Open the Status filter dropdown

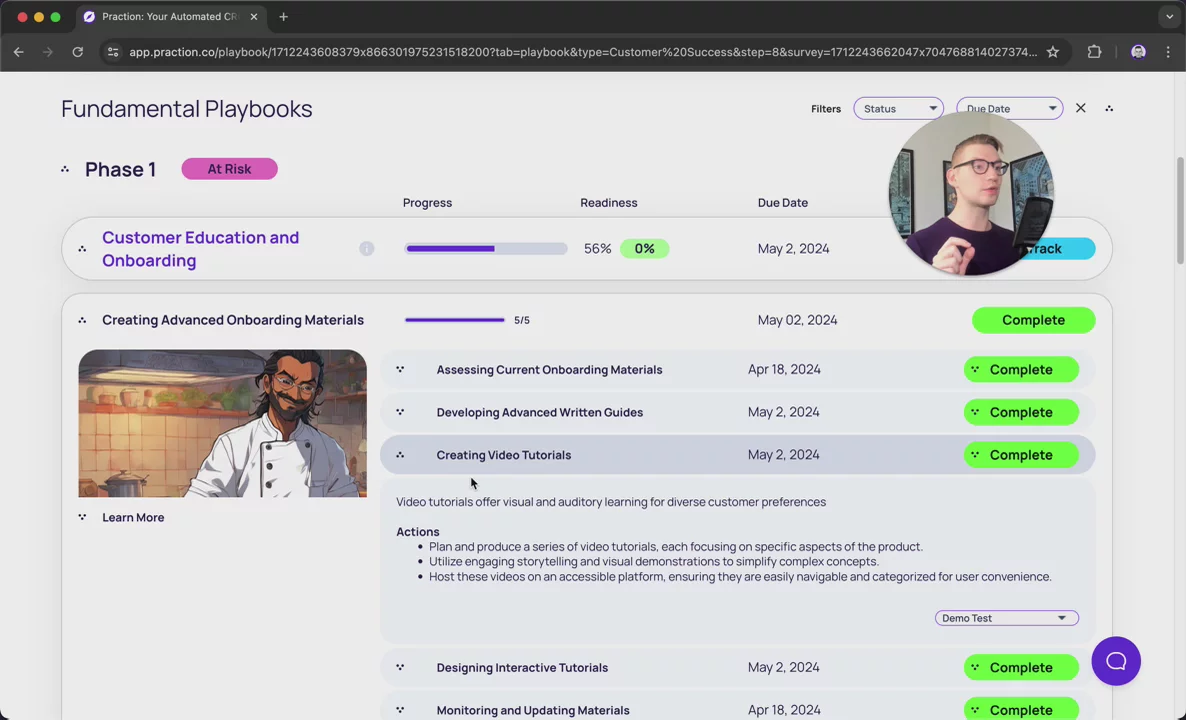(897, 109)
